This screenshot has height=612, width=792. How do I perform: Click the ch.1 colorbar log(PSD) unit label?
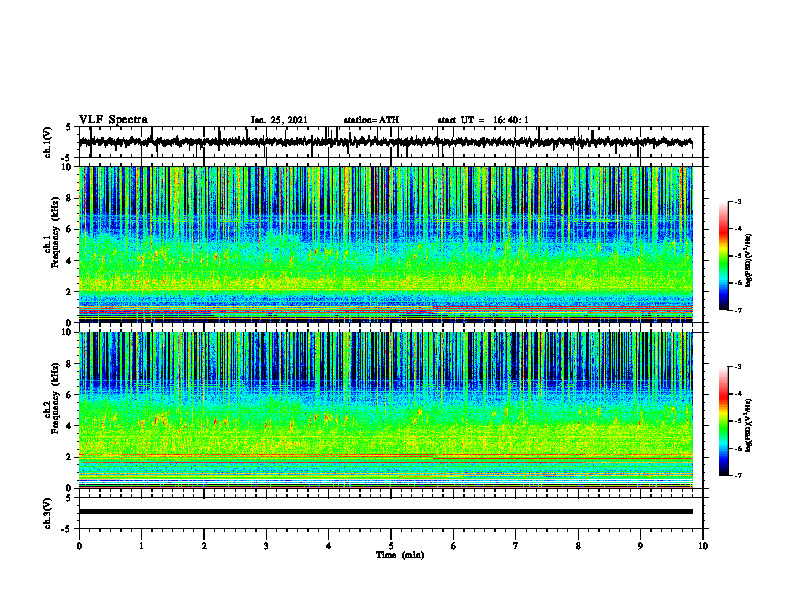[x=749, y=260]
